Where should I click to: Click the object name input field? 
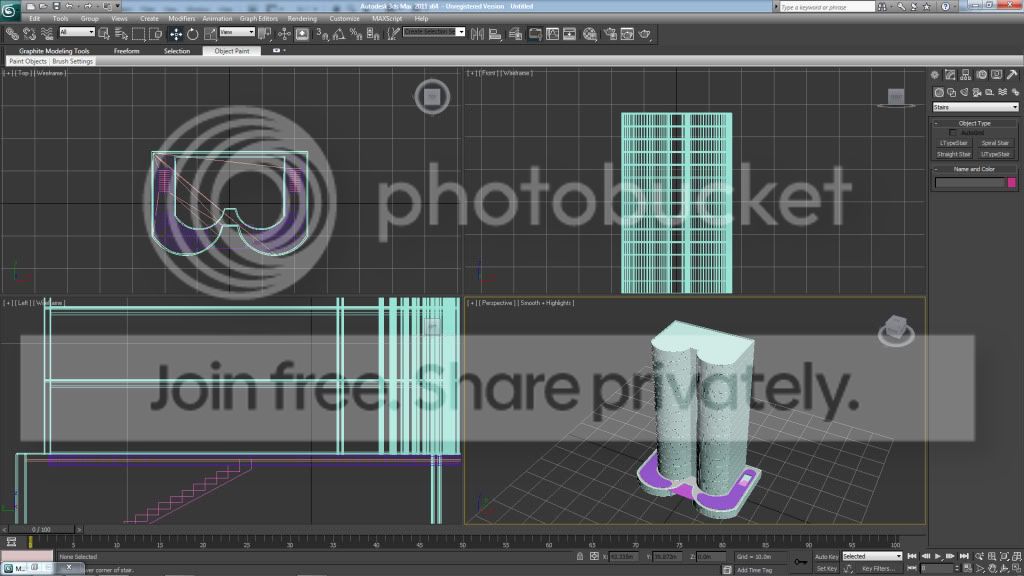[970, 183]
